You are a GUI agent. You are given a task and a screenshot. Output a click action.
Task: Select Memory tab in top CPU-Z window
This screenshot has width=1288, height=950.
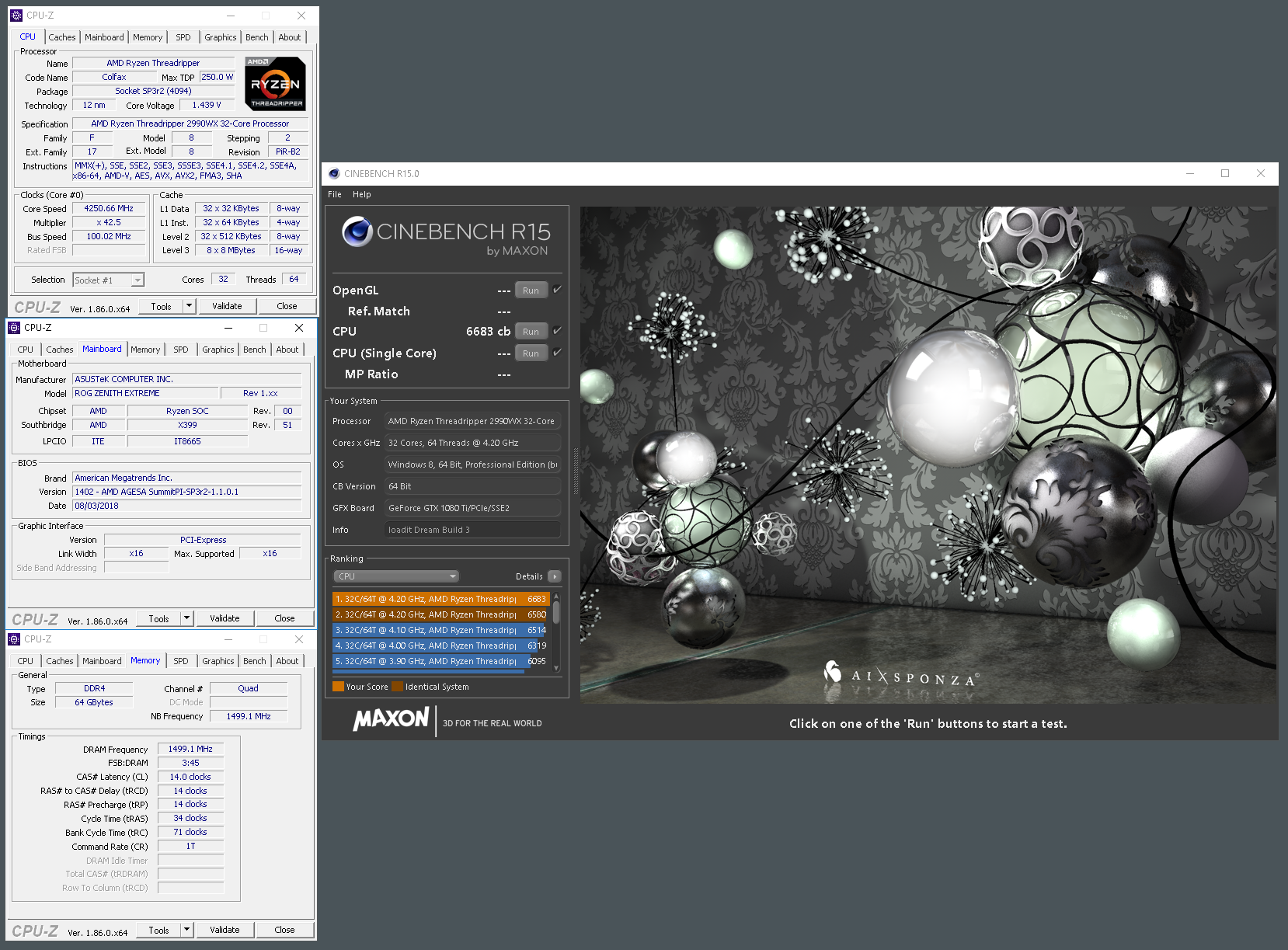click(x=148, y=37)
